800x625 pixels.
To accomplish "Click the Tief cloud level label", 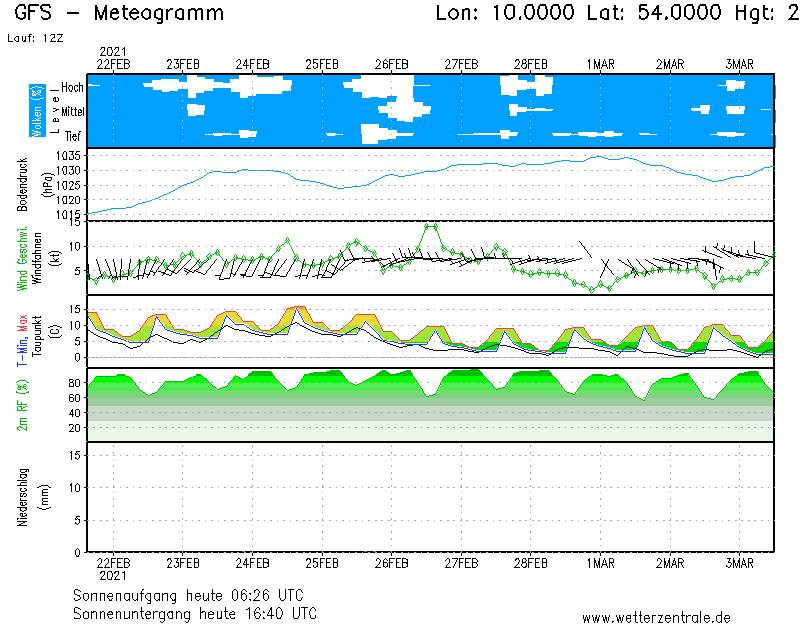I will pos(74,135).
